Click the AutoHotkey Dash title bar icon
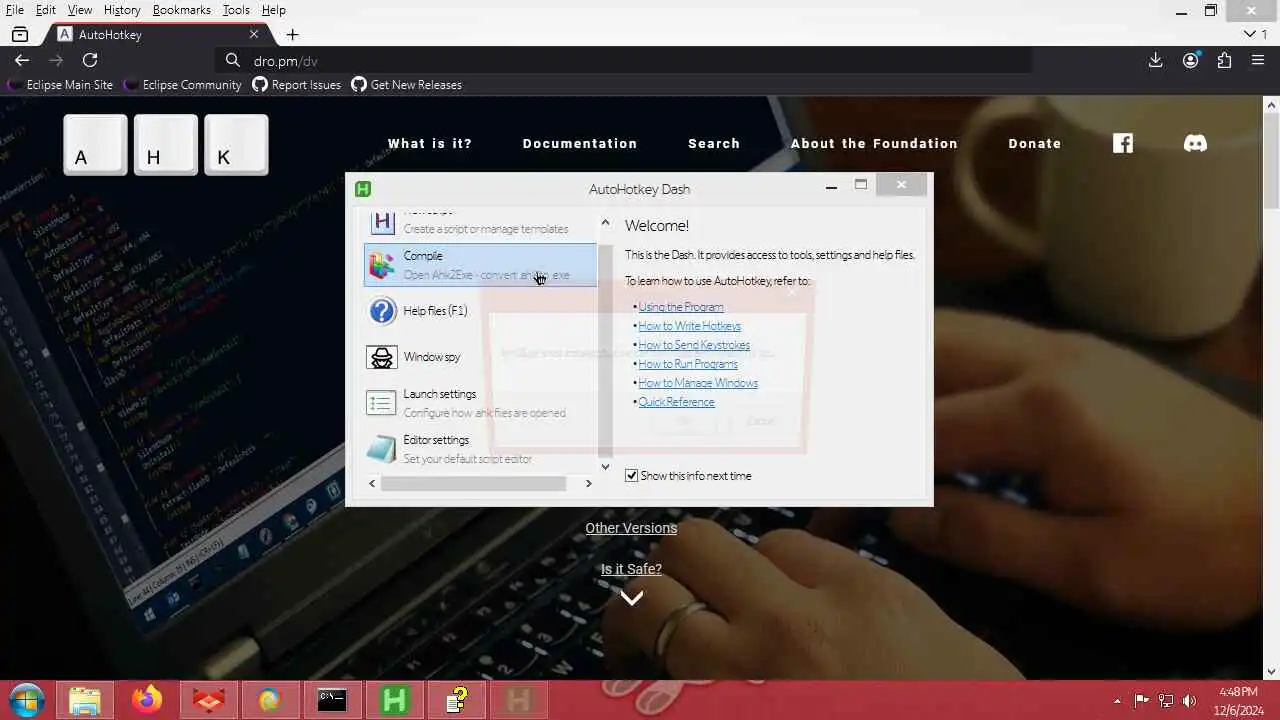 363,188
